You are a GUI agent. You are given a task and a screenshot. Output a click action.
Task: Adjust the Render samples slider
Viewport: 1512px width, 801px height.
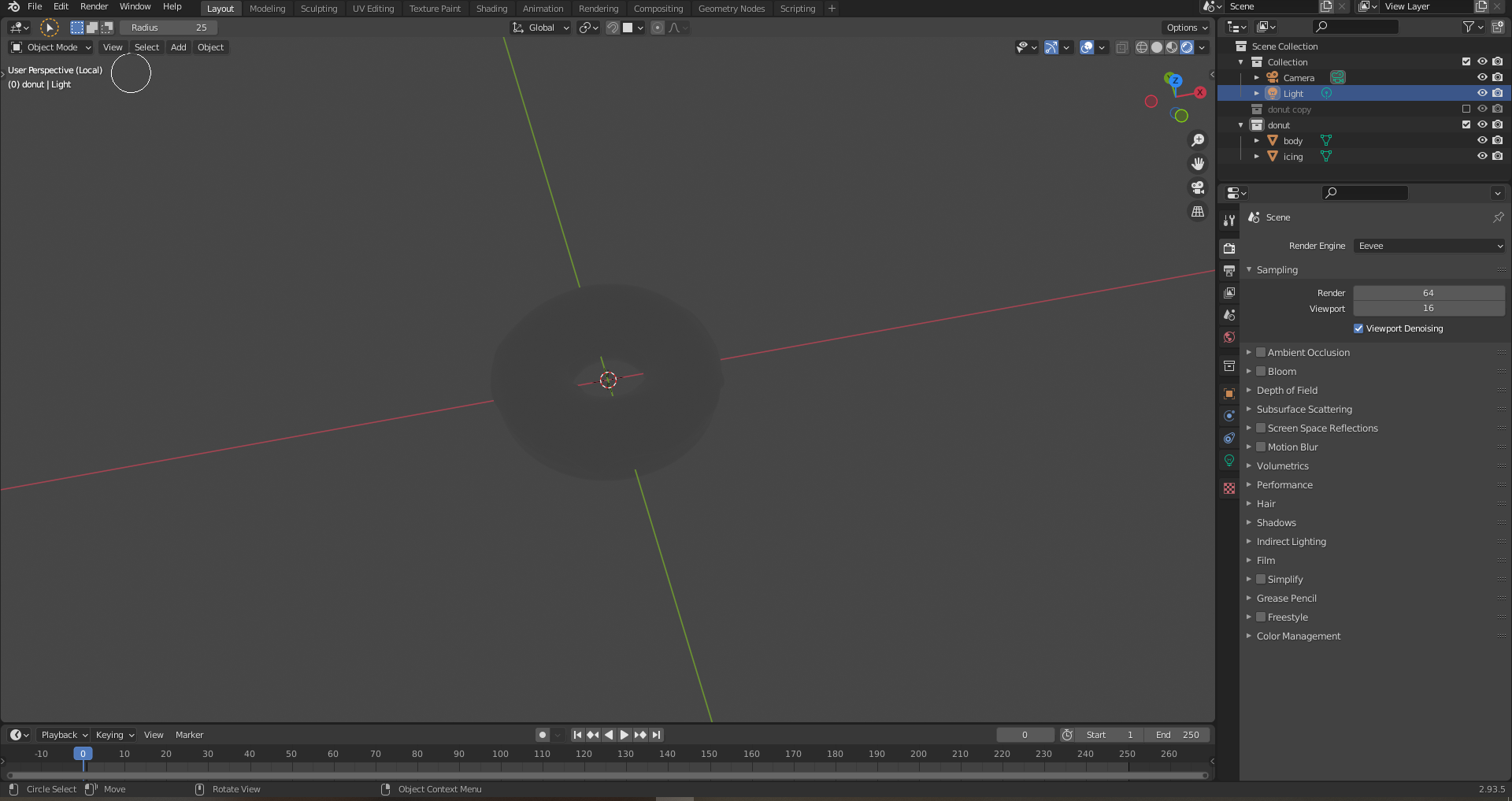coord(1429,293)
